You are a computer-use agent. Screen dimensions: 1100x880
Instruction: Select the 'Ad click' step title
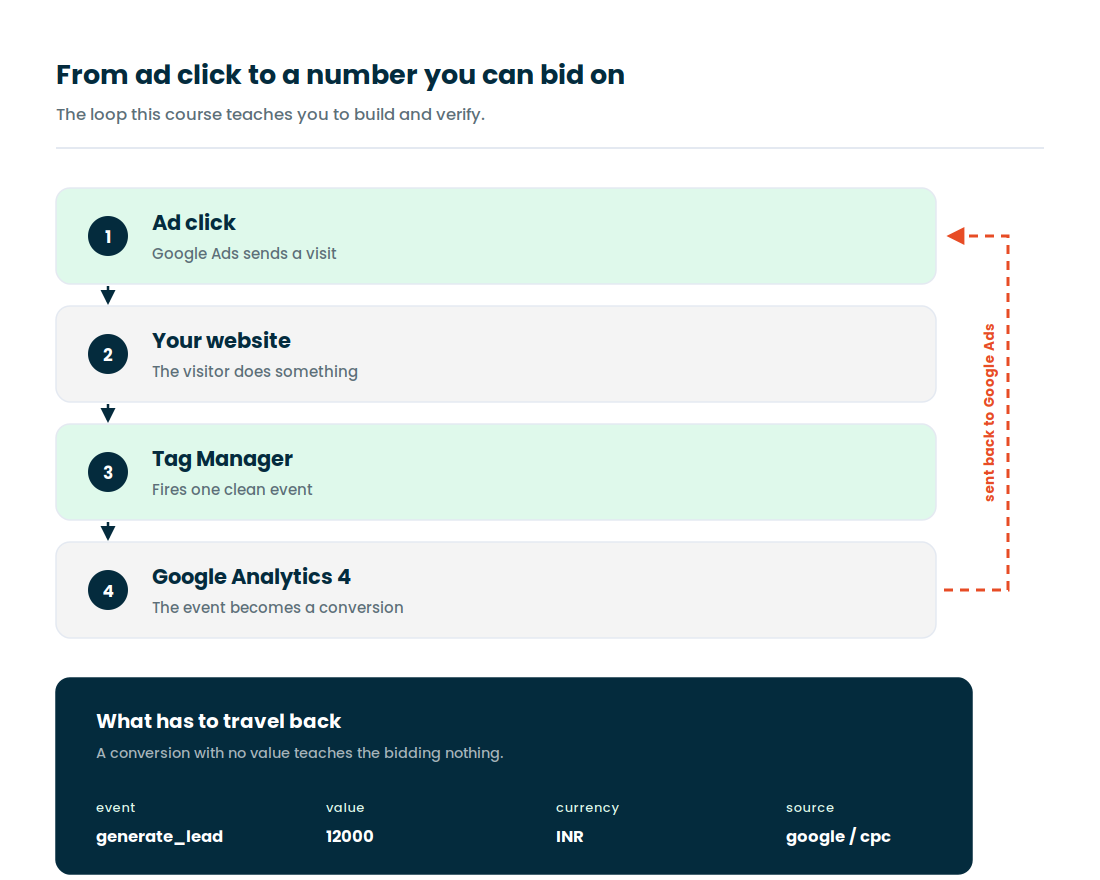tap(194, 222)
